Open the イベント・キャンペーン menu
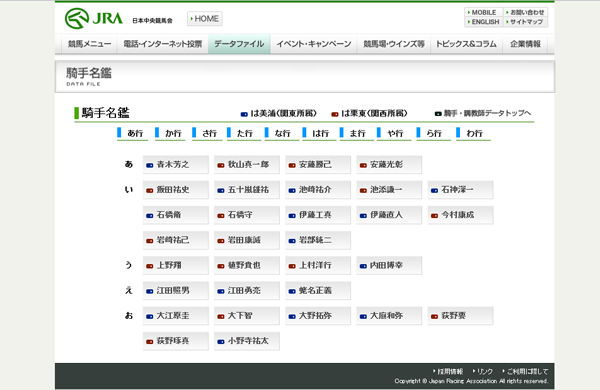This screenshot has height=390, width=600. point(314,44)
